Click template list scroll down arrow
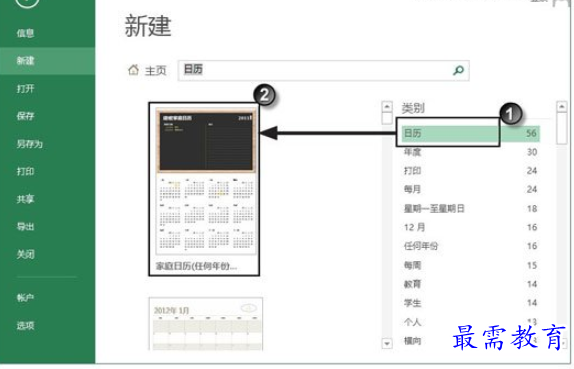The height and width of the screenshot is (369, 574). 387,343
